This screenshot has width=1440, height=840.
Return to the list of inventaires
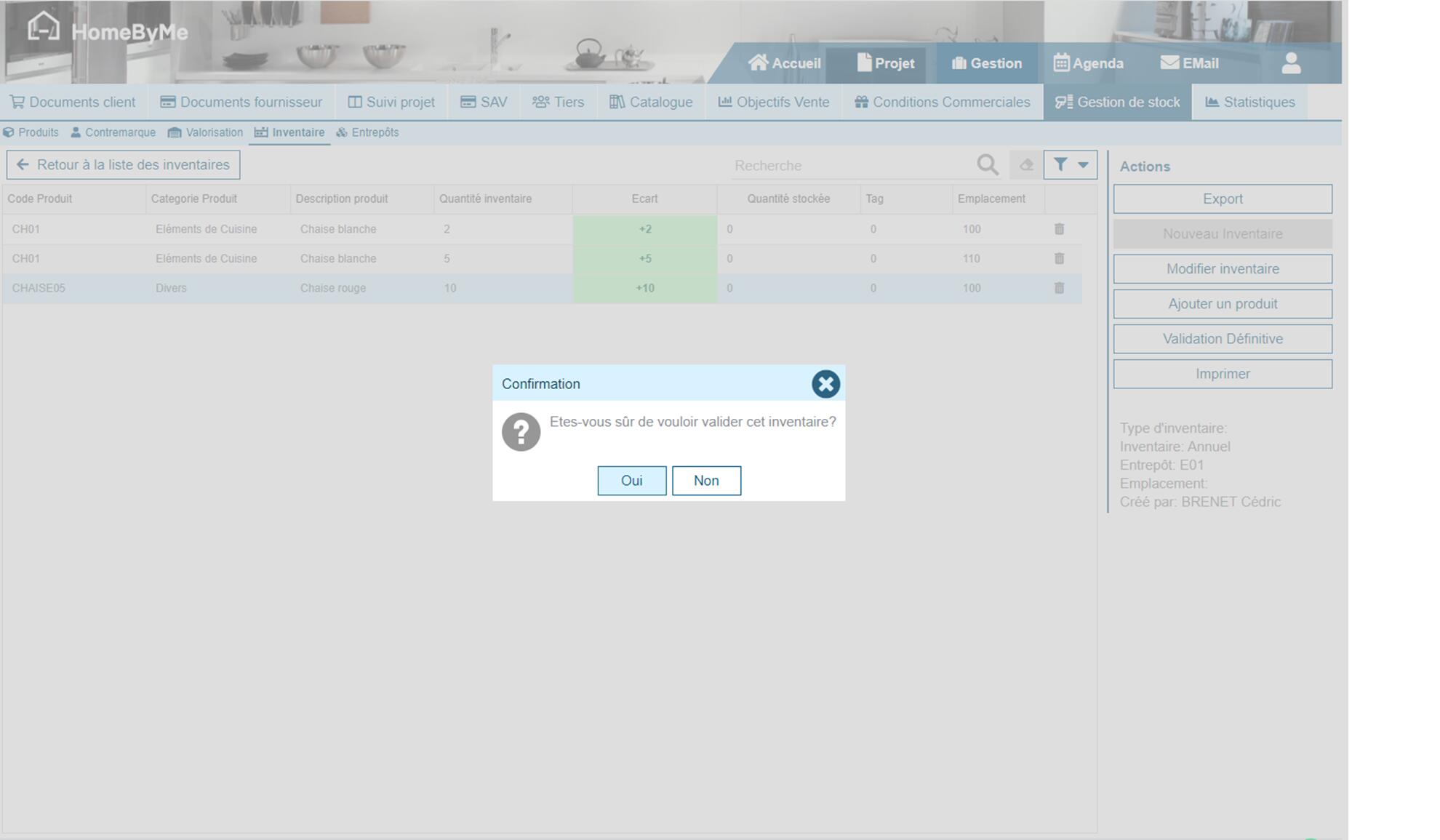click(124, 165)
